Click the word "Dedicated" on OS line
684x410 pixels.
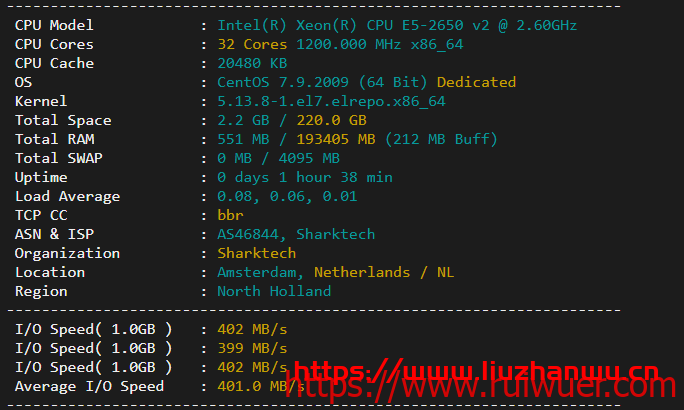[476, 82]
